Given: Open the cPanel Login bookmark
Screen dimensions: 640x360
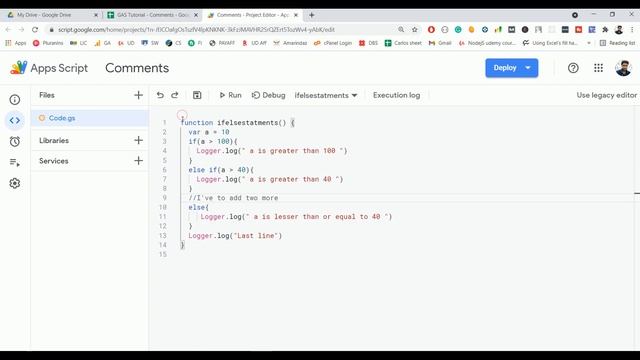Looking at the screenshot, I should (x=333, y=43).
